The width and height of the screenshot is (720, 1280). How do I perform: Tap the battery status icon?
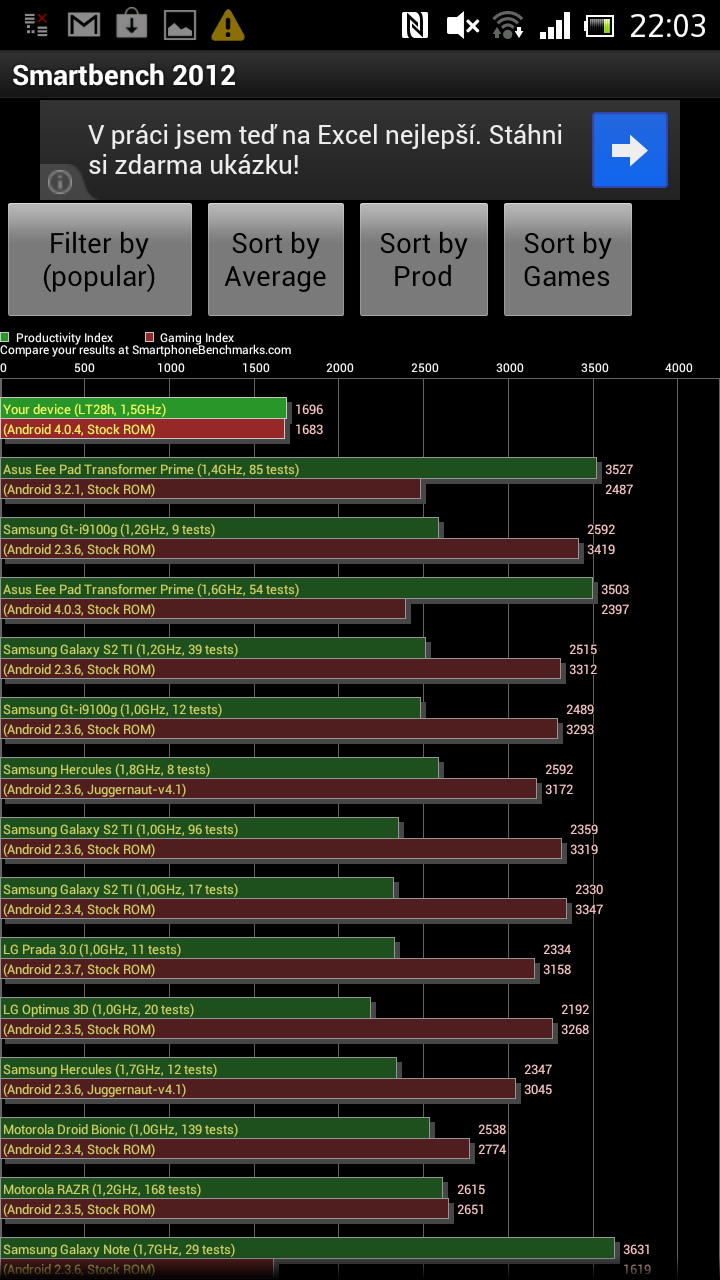click(600, 25)
